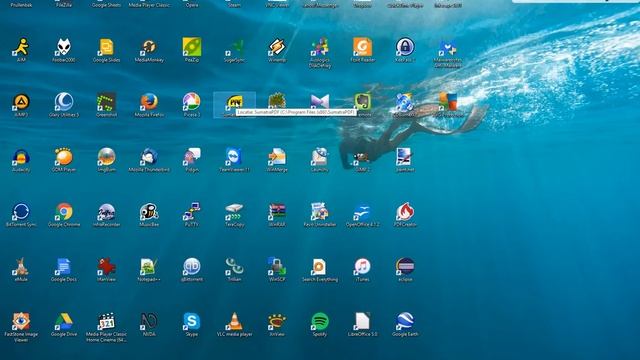The image size is (640, 360).
Task: Click the Google Earth globe icon
Action: click(x=405, y=322)
